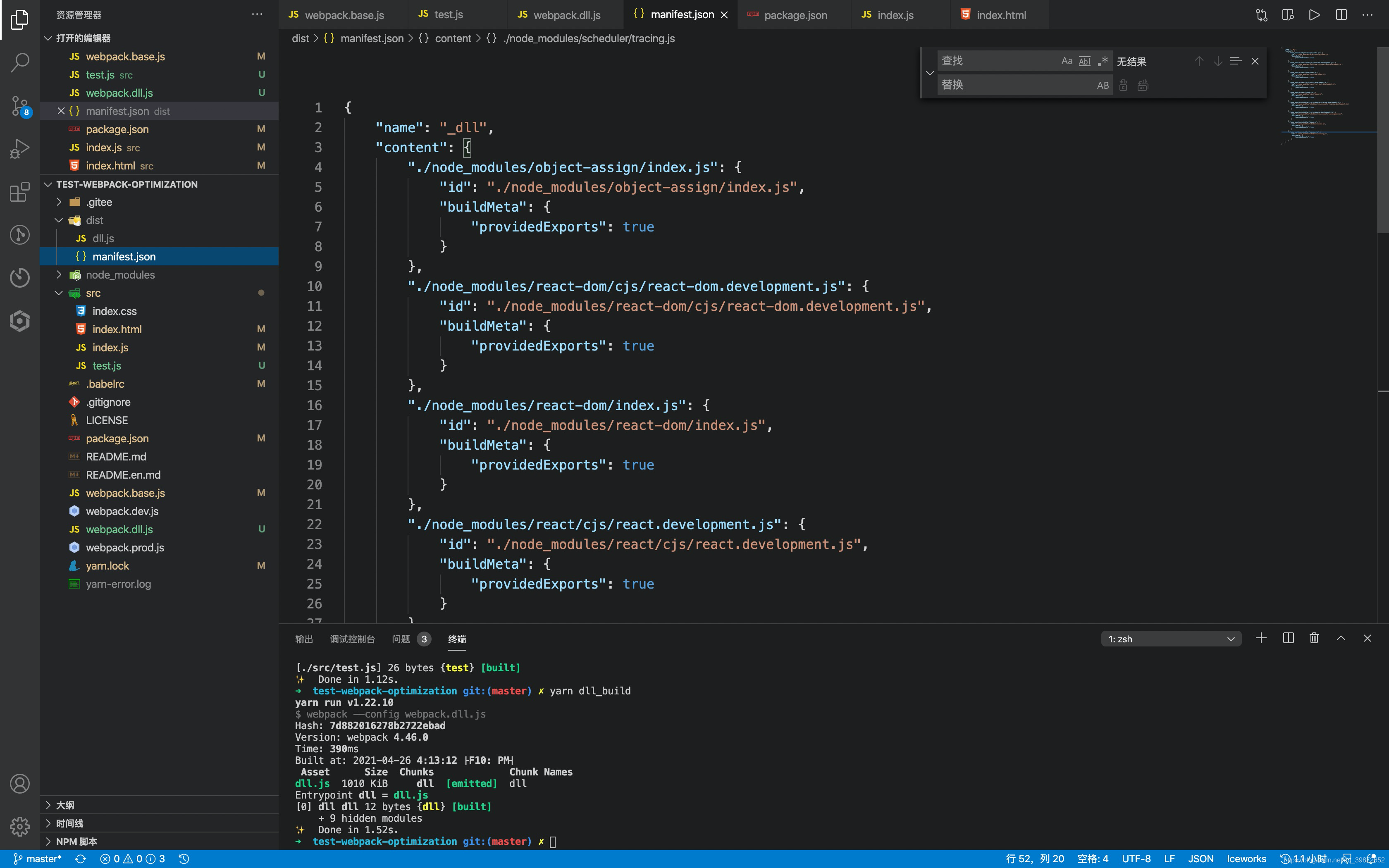This screenshot has height=868, width=1389.
Task: Go to previous match in find widget
Action: point(1199,61)
